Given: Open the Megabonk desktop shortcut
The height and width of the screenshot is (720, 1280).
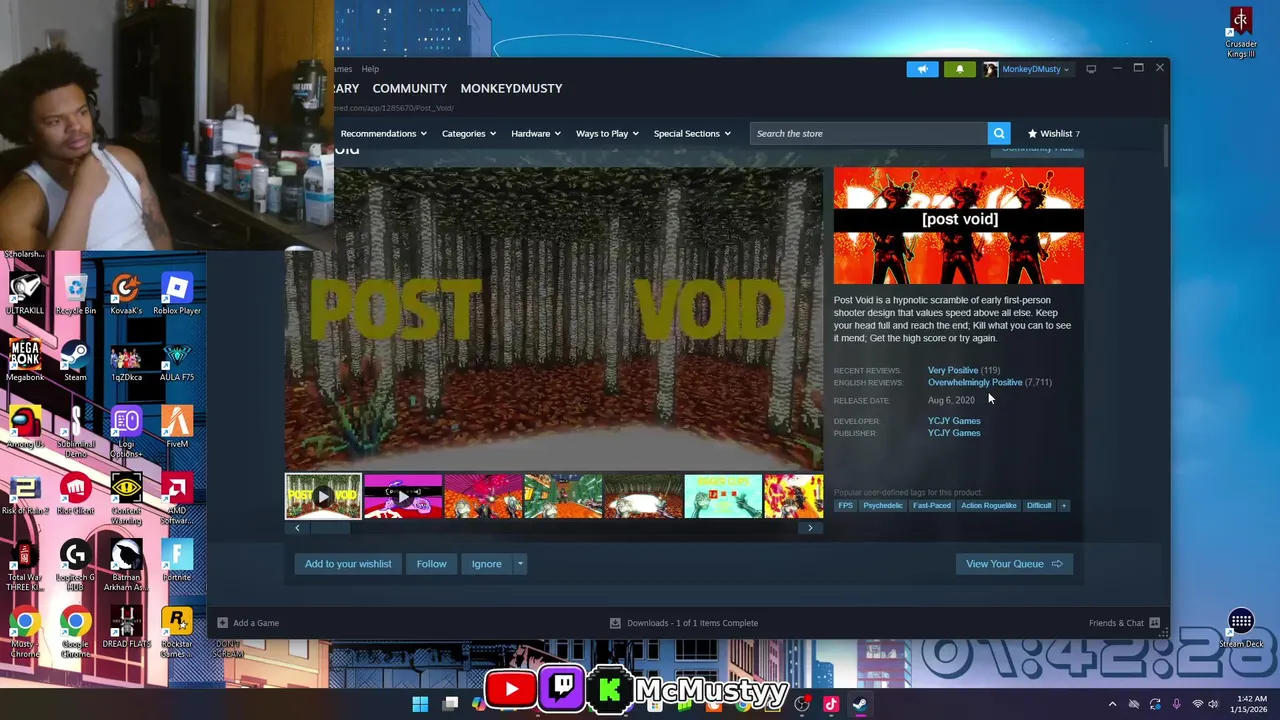Looking at the screenshot, I should pos(25,362).
